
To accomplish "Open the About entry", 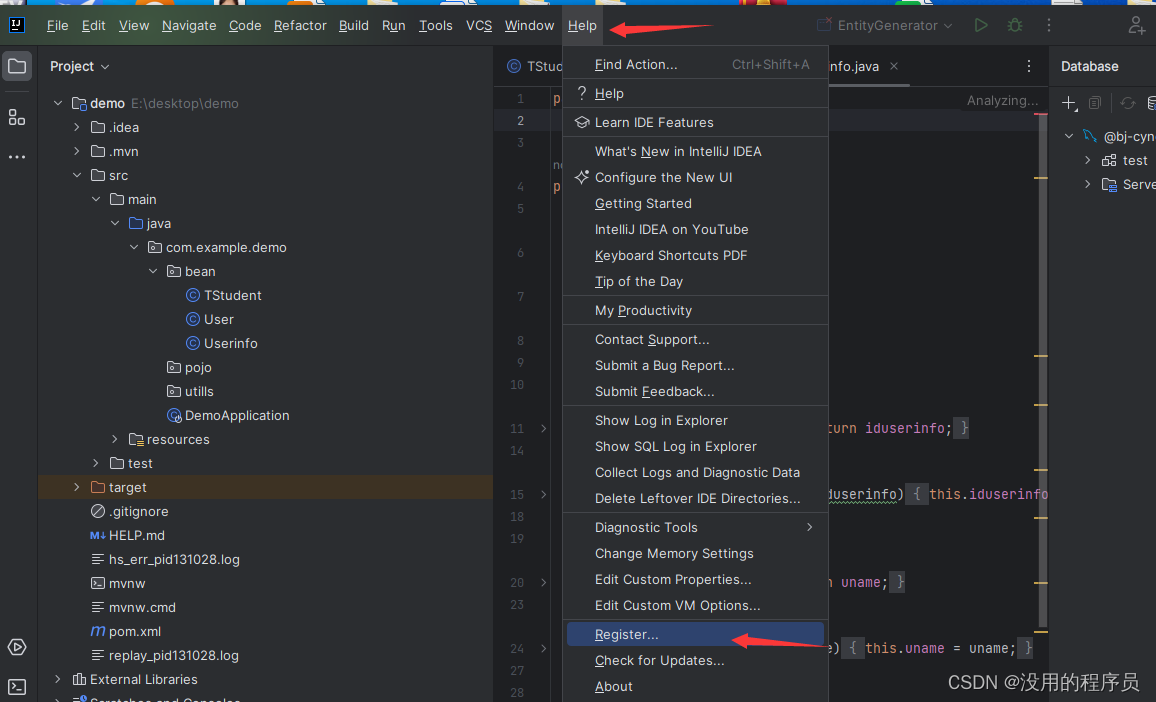I will (695, 687).
